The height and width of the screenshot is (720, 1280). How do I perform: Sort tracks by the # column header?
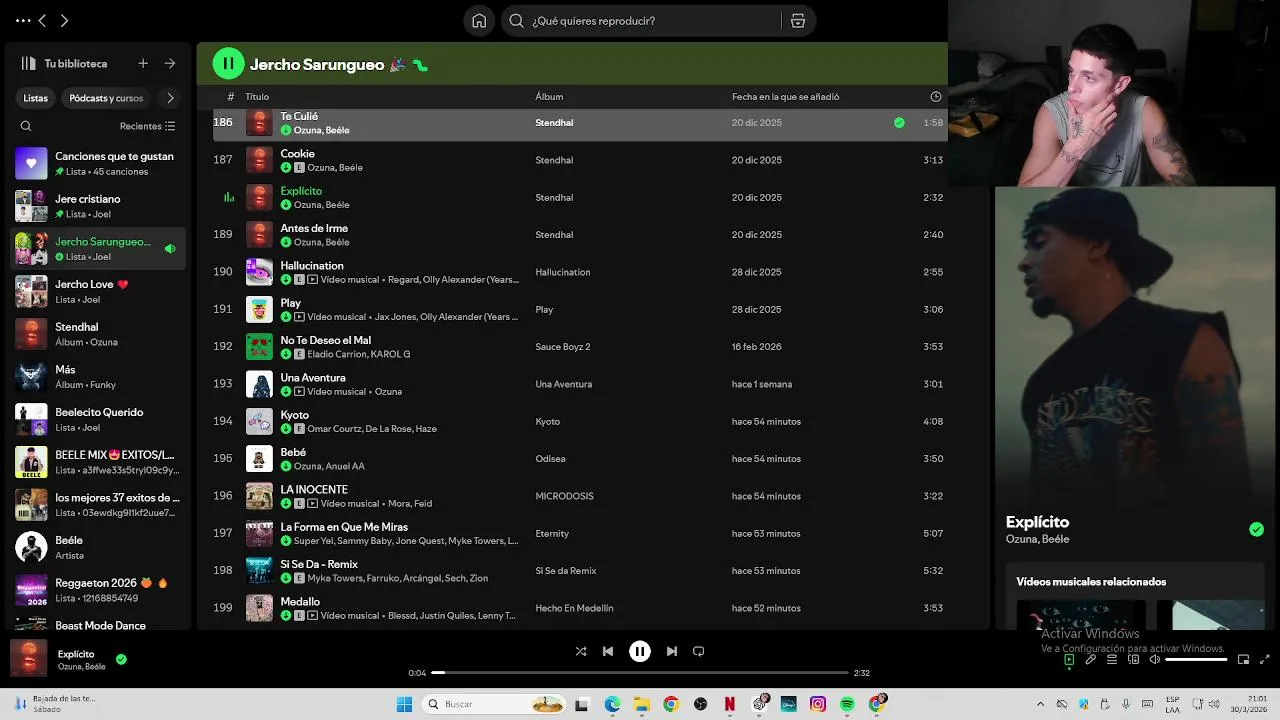[x=230, y=97]
